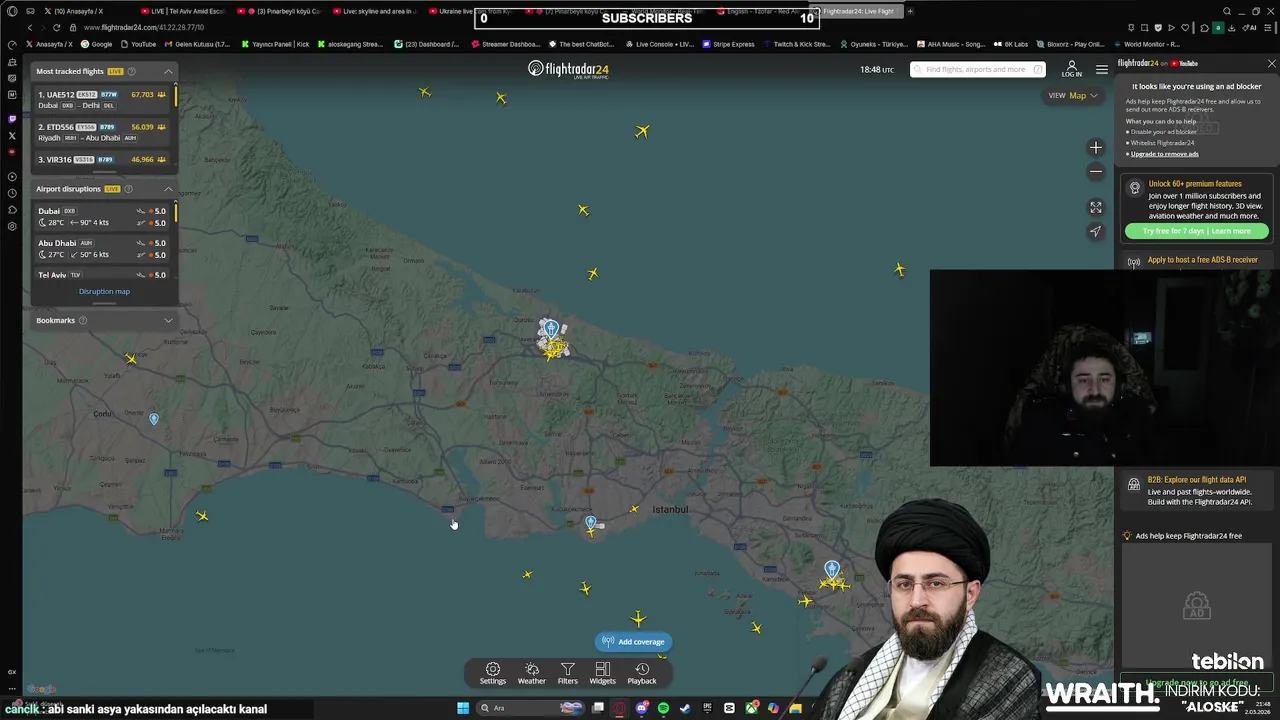1280x720 pixels.
Task: Switch to LIVE Tel Aviv browser tab
Action: click(184, 11)
